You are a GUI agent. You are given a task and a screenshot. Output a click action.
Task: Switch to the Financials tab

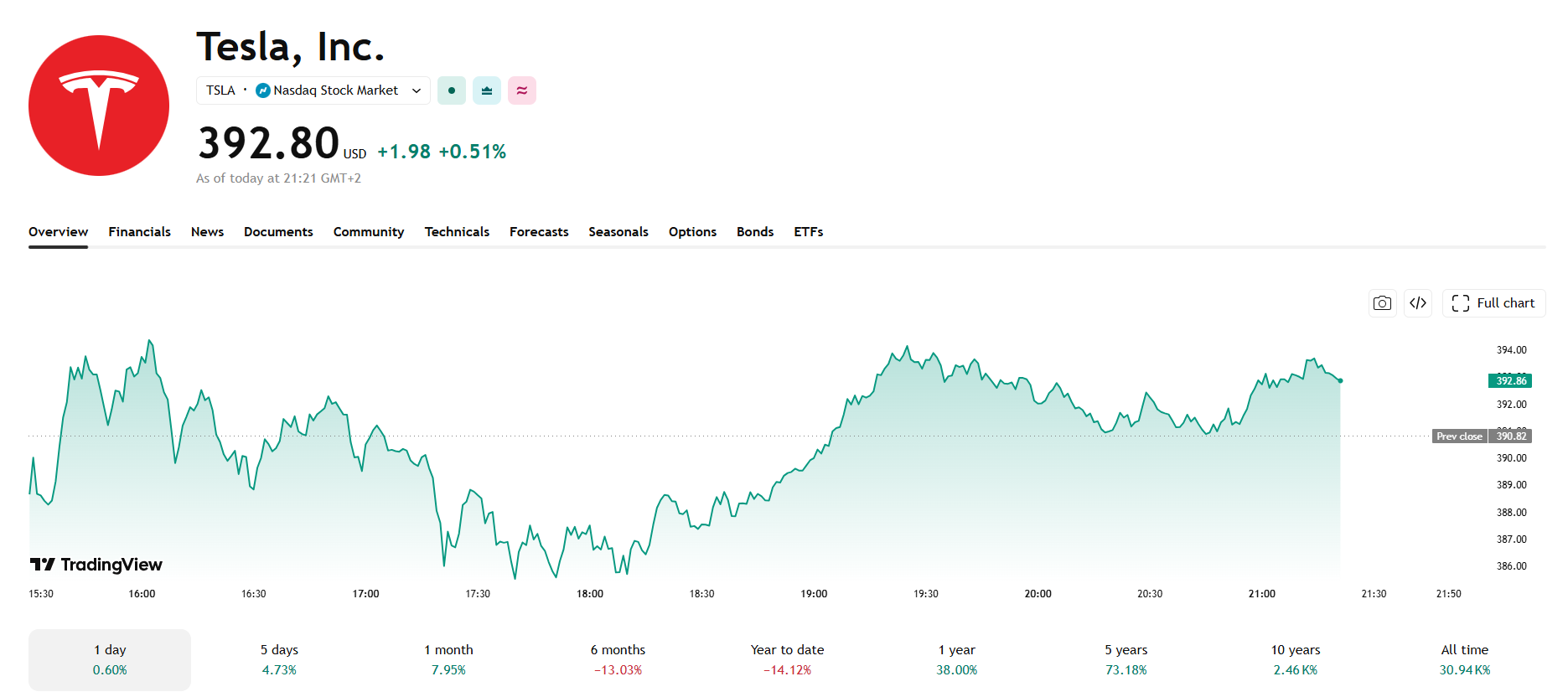[x=139, y=232]
